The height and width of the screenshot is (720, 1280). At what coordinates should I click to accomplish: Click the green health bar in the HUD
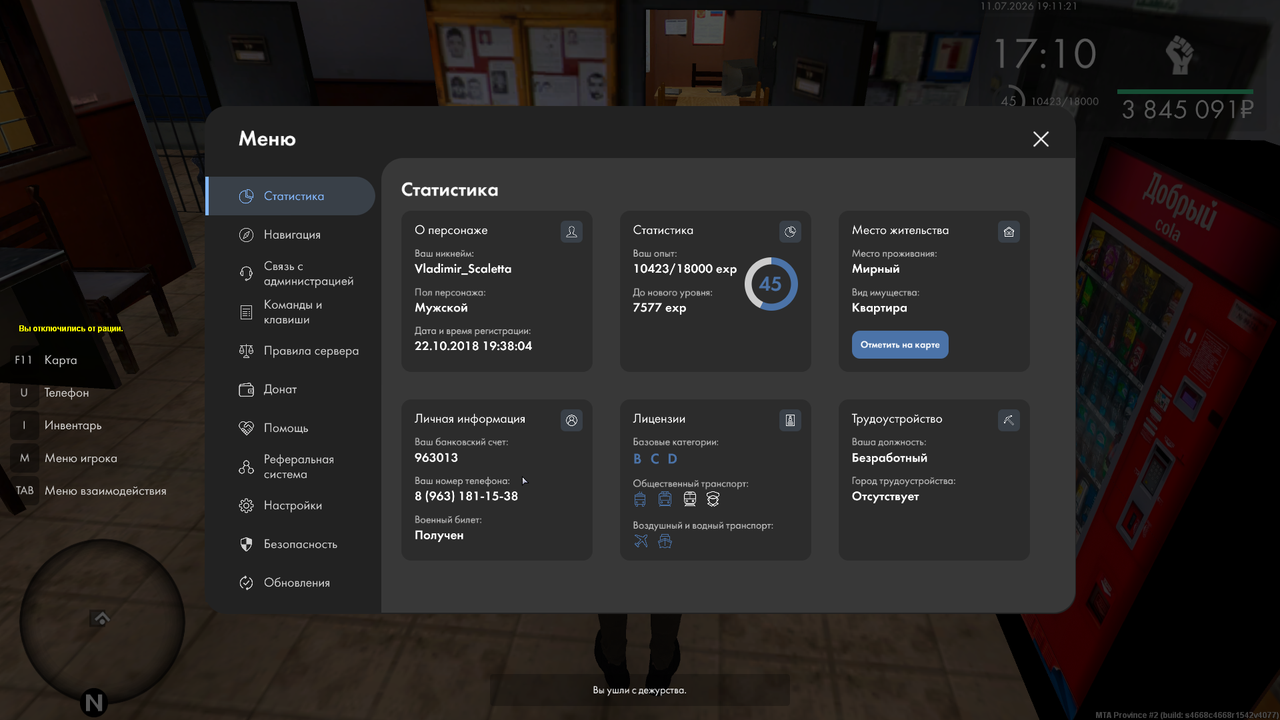pyautogui.click(x=1185, y=91)
